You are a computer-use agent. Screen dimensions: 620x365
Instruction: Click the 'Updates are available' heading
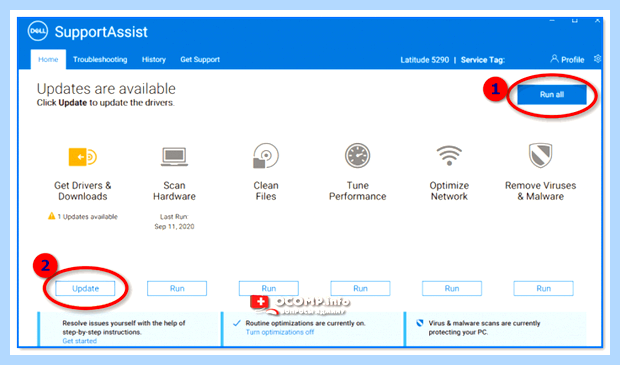pos(106,89)
